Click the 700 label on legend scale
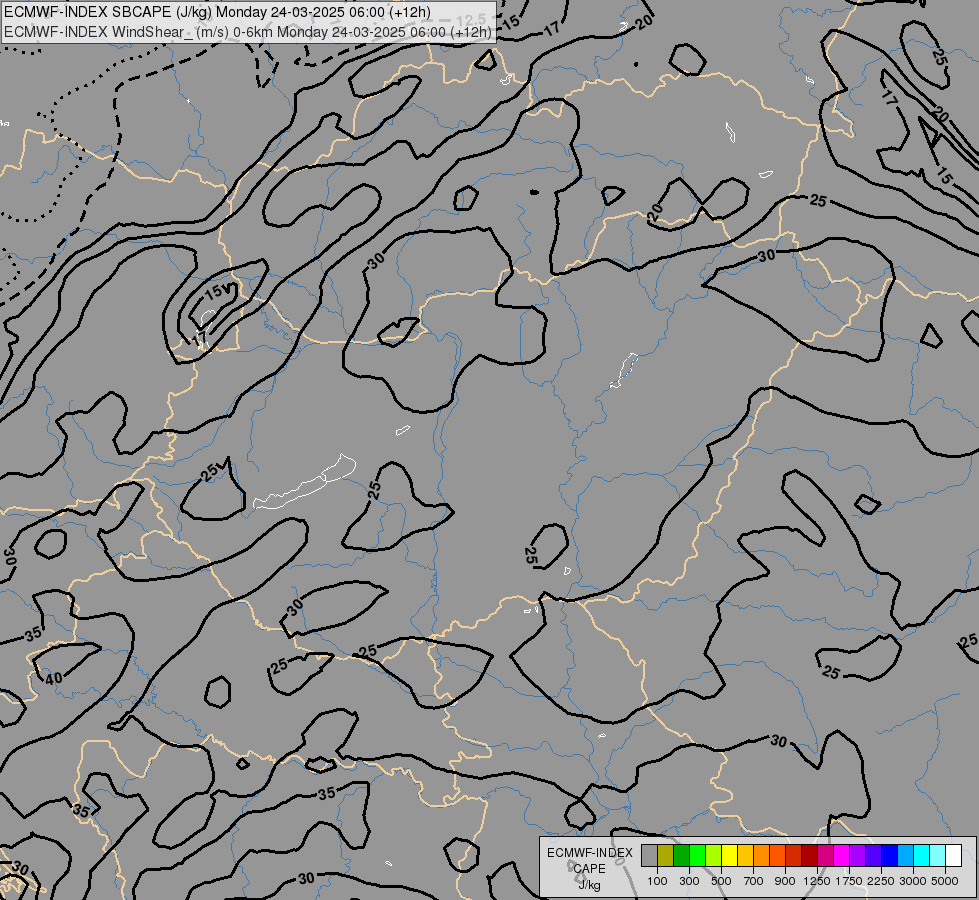The width and height of the screenshot is (979, 900). pos(754,881)
